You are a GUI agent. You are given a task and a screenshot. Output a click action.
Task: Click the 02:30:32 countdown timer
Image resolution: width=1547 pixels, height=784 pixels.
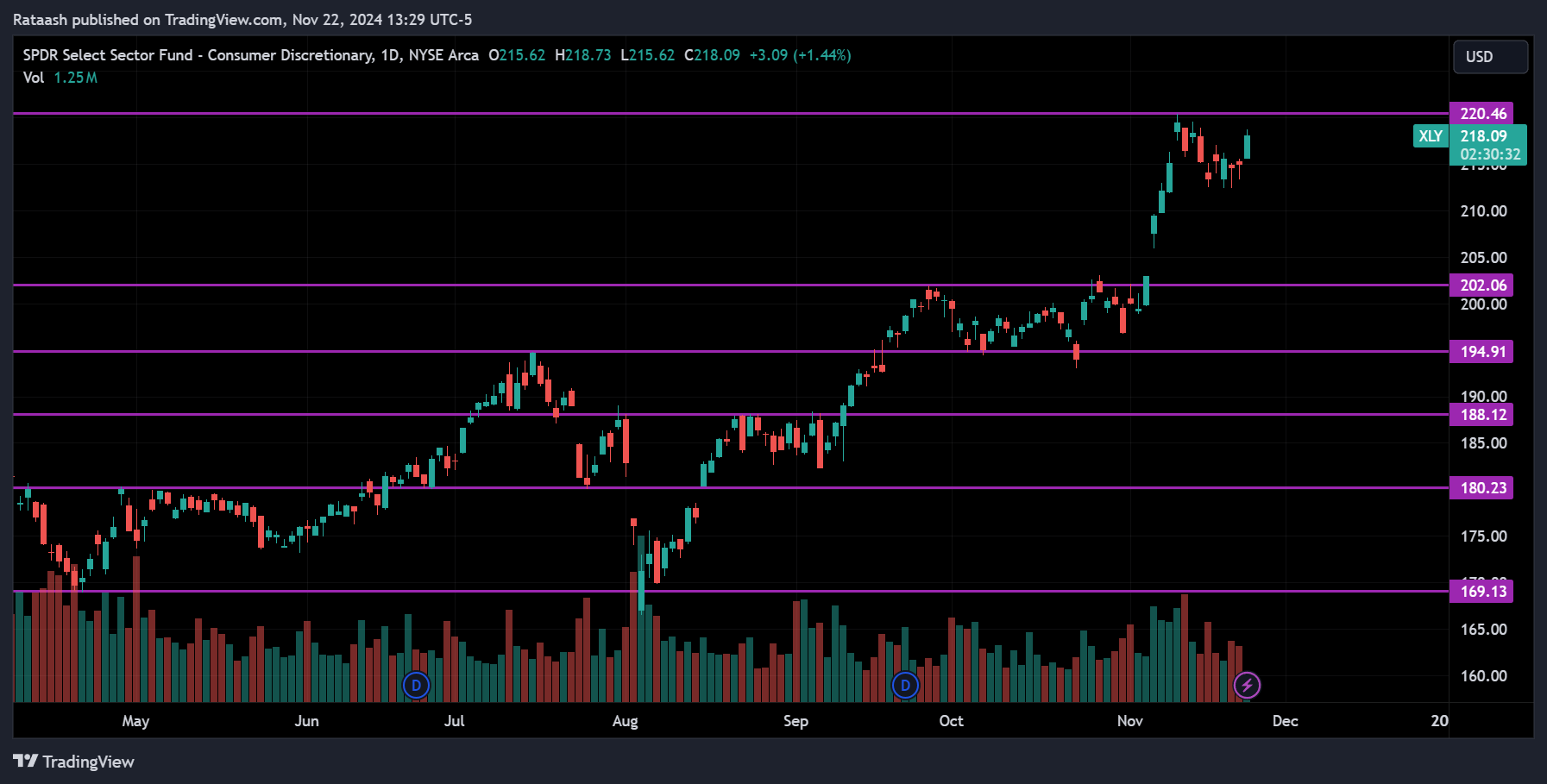point(1490,154)
